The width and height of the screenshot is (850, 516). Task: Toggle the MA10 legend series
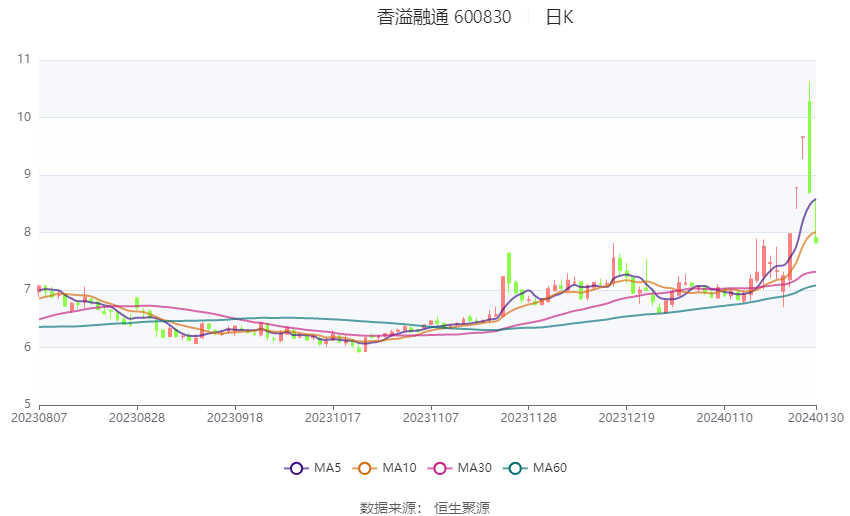click(x=384, y=468)
